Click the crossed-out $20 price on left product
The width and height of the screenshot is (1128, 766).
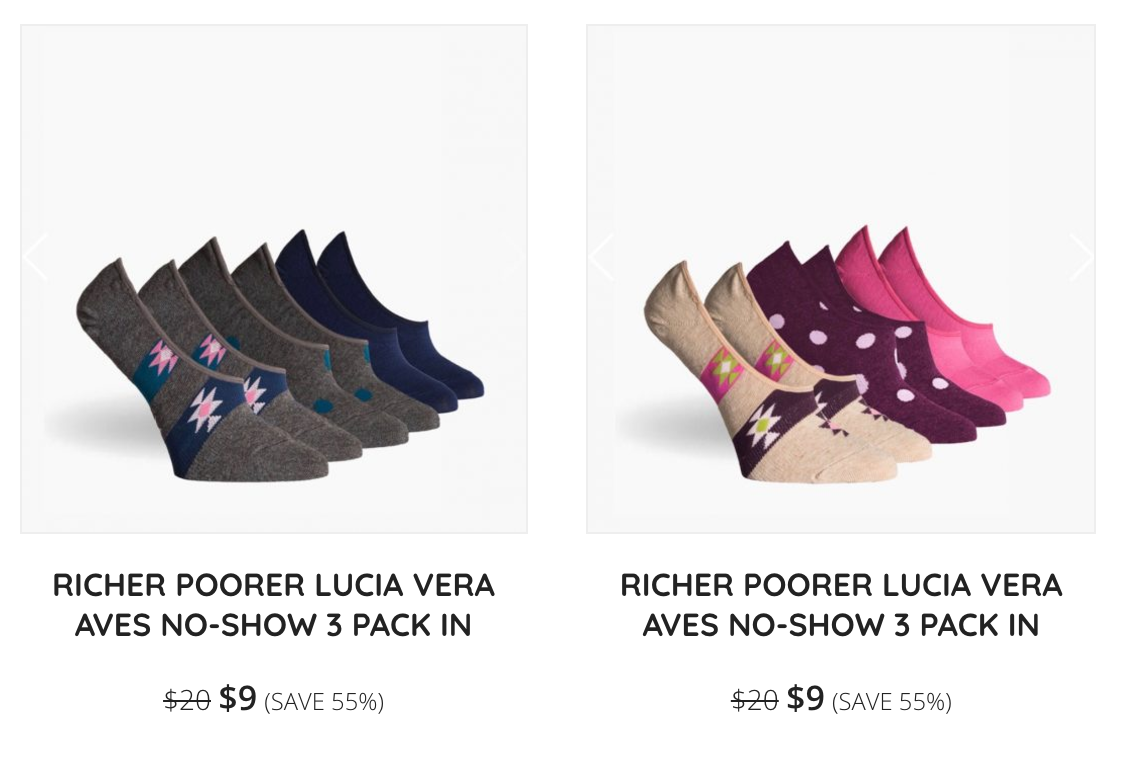[x=187, y=700]
